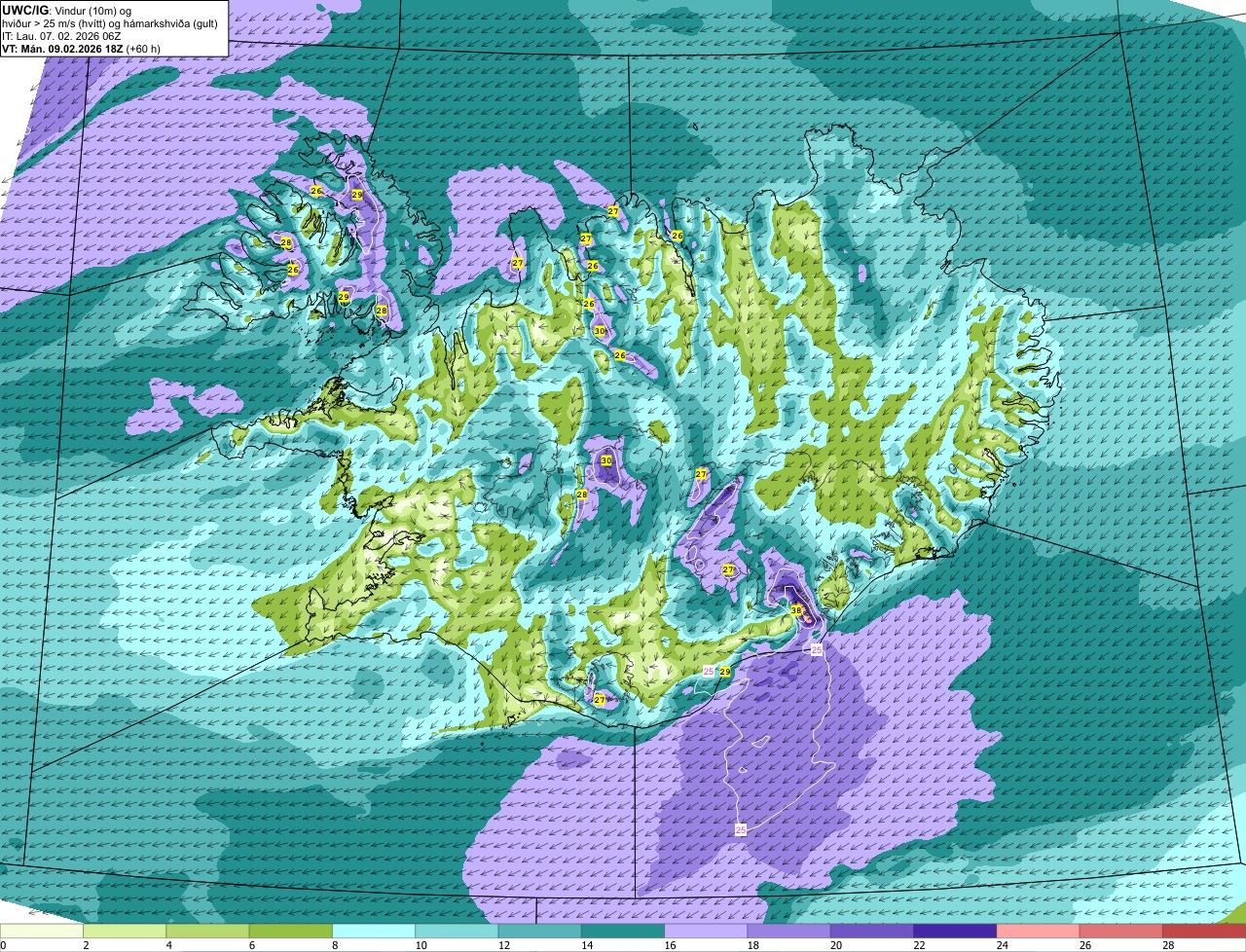Click the legend scale value 6

pos(251,945)
